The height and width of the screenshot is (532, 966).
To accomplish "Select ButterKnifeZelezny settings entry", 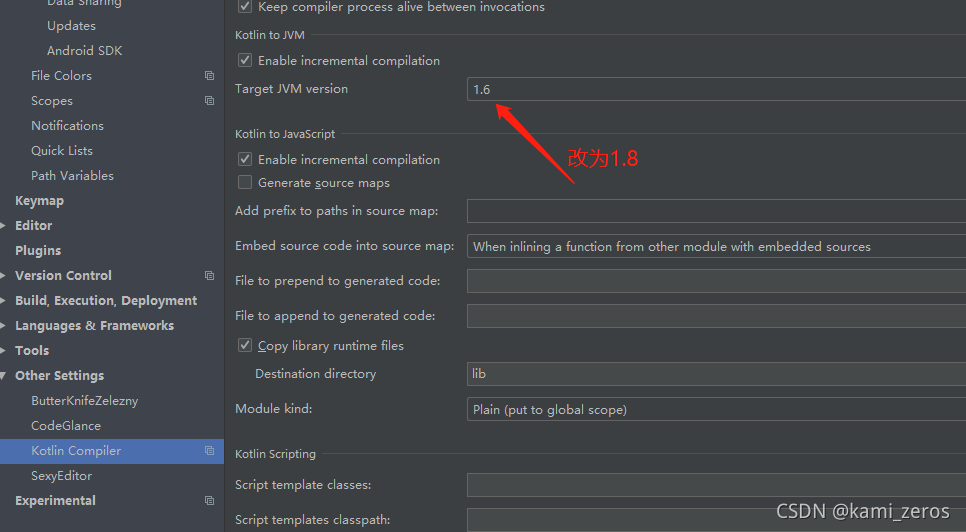I will (x=84, y=401).
